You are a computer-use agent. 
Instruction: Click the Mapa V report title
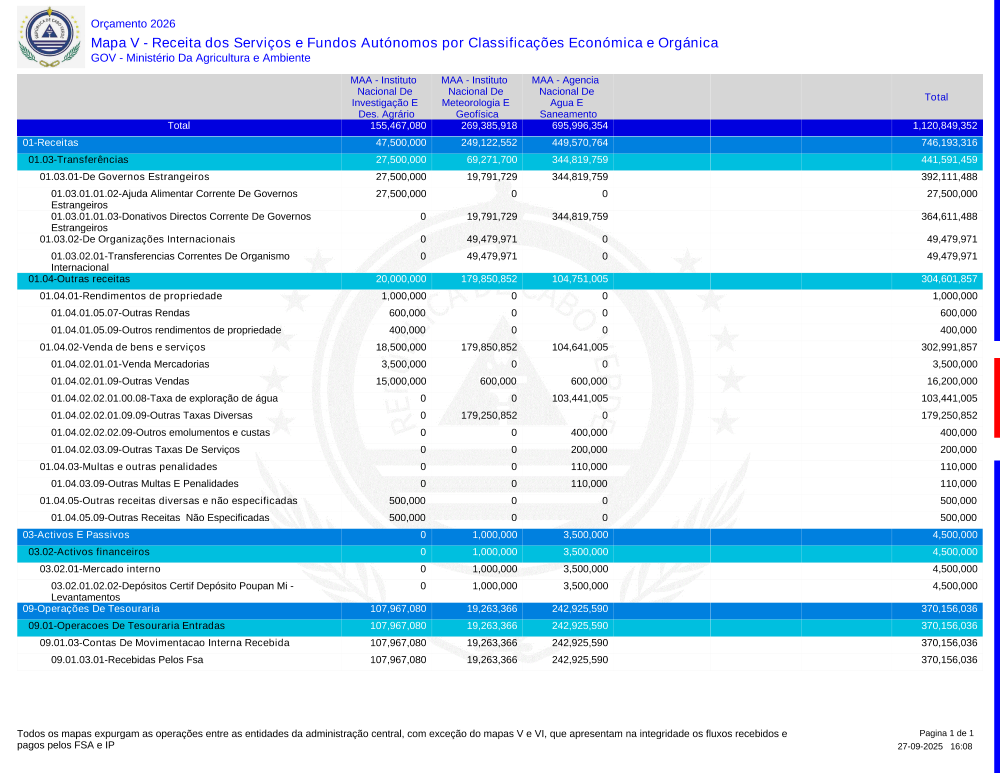pos(404,43)
